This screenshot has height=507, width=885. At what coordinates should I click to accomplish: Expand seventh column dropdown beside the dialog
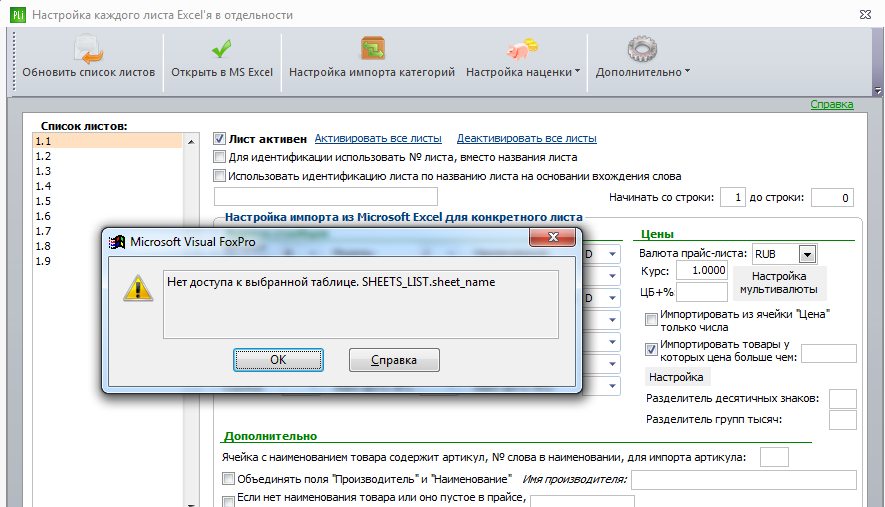click(612, 386)
